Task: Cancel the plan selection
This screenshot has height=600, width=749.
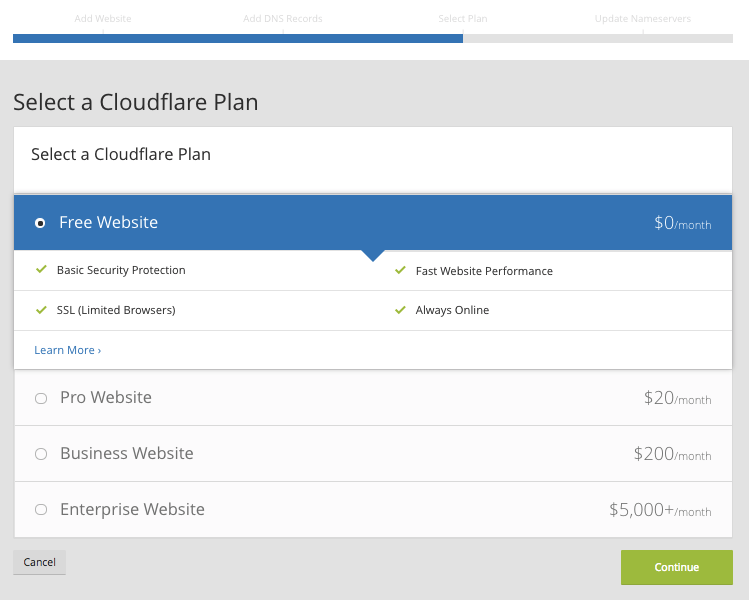Action: coord(39,562)
